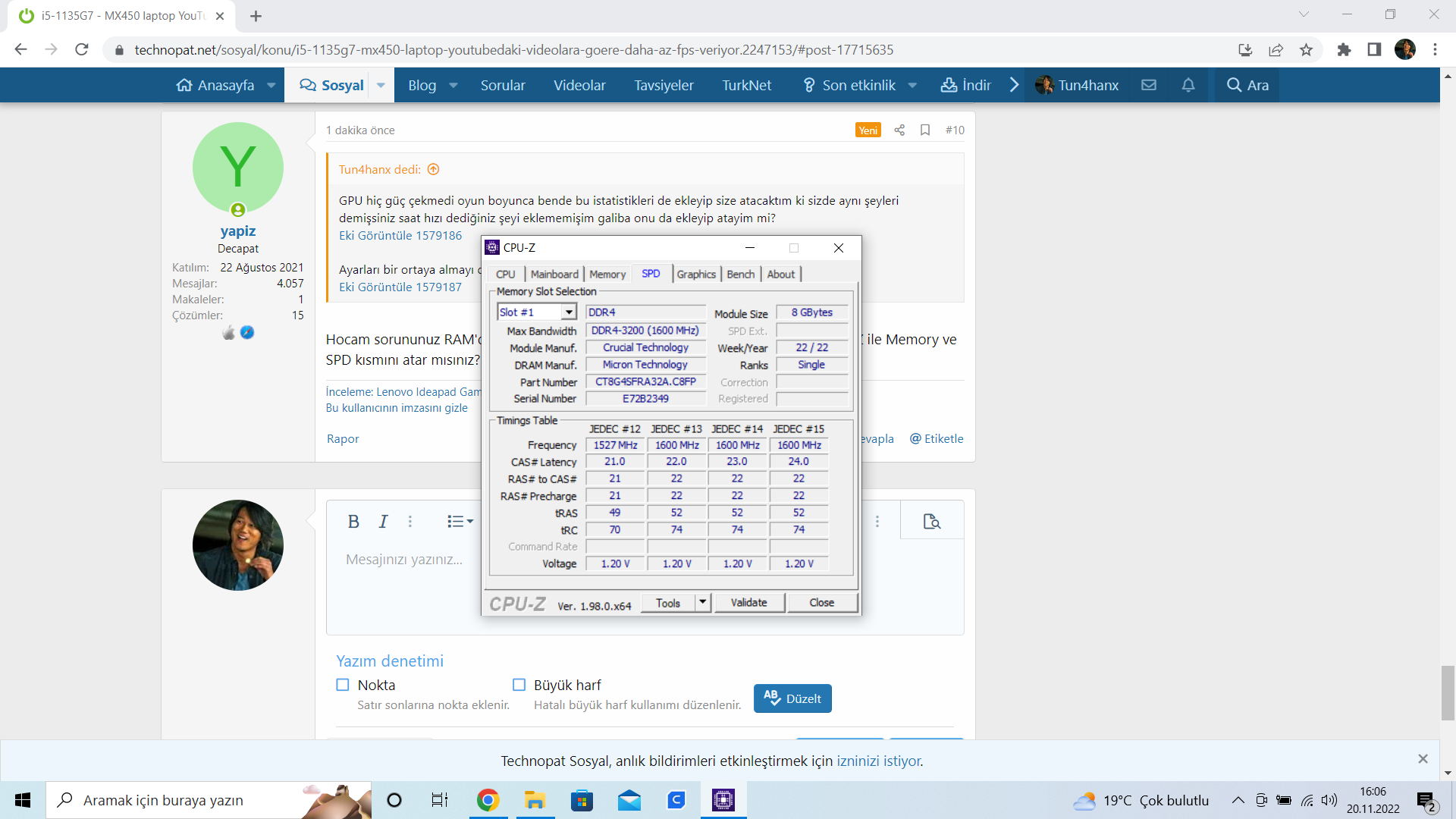Image resolution: width=1456 pixels, height=819 pixels.
Task: Open the inbox envelope icon in navbar
Action: point(1149,85)
